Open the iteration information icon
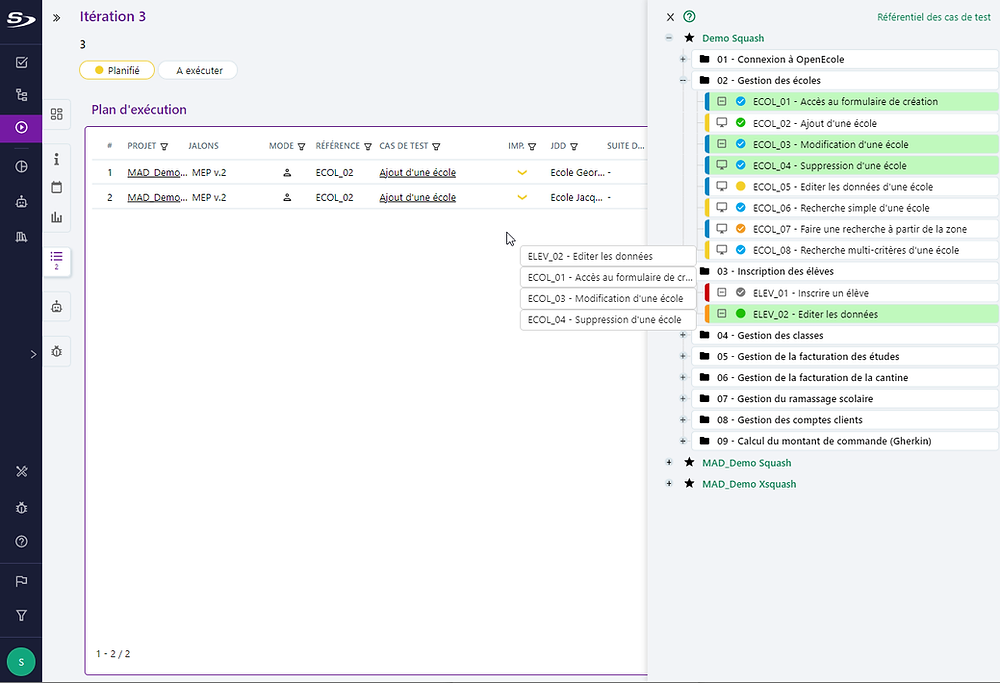This screenshot has width=1000, height=683. (x=57, y=159)
